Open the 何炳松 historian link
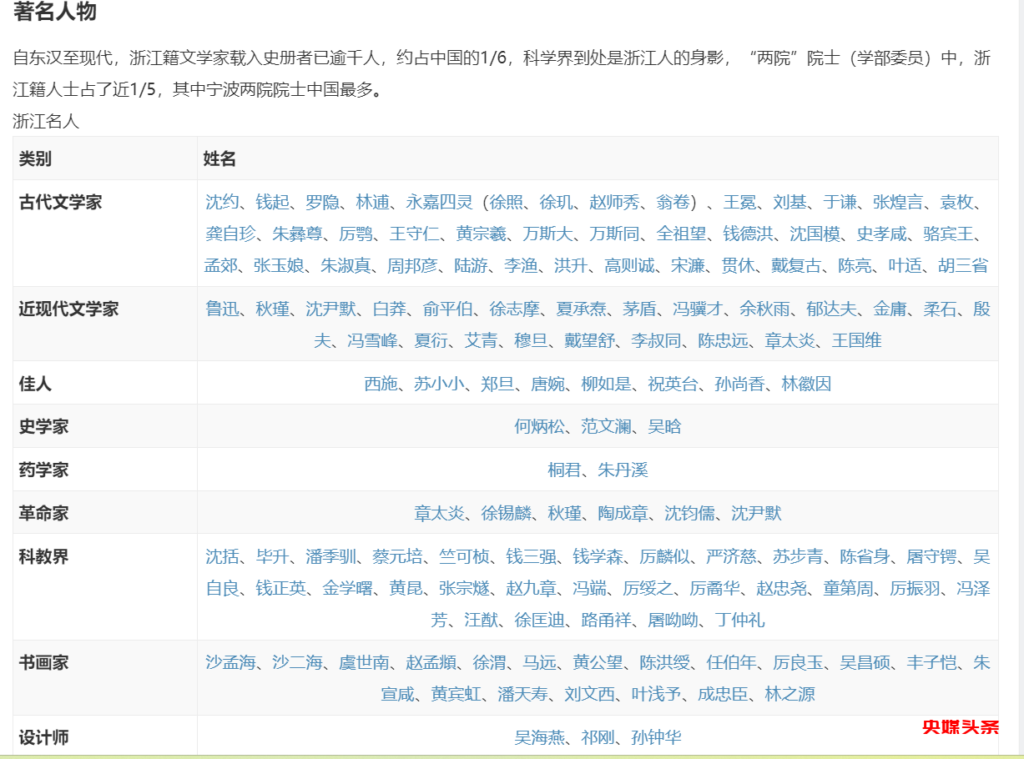This screenshot has height=759, width=1024. [x=539, y=426]
